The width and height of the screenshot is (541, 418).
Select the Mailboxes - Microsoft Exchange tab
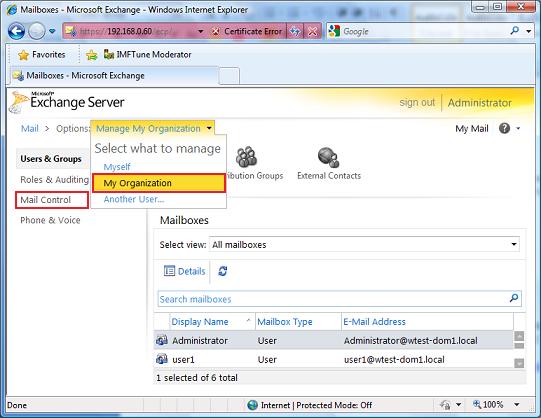[x=114, y=76]
